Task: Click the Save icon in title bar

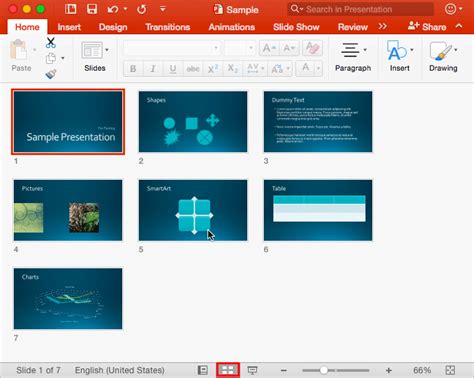Action: pos(92,9)
